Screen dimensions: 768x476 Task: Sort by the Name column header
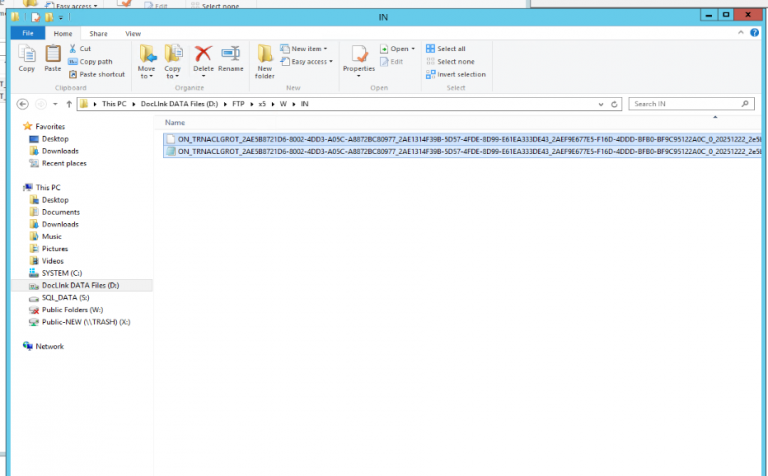[x=175, y=122]
